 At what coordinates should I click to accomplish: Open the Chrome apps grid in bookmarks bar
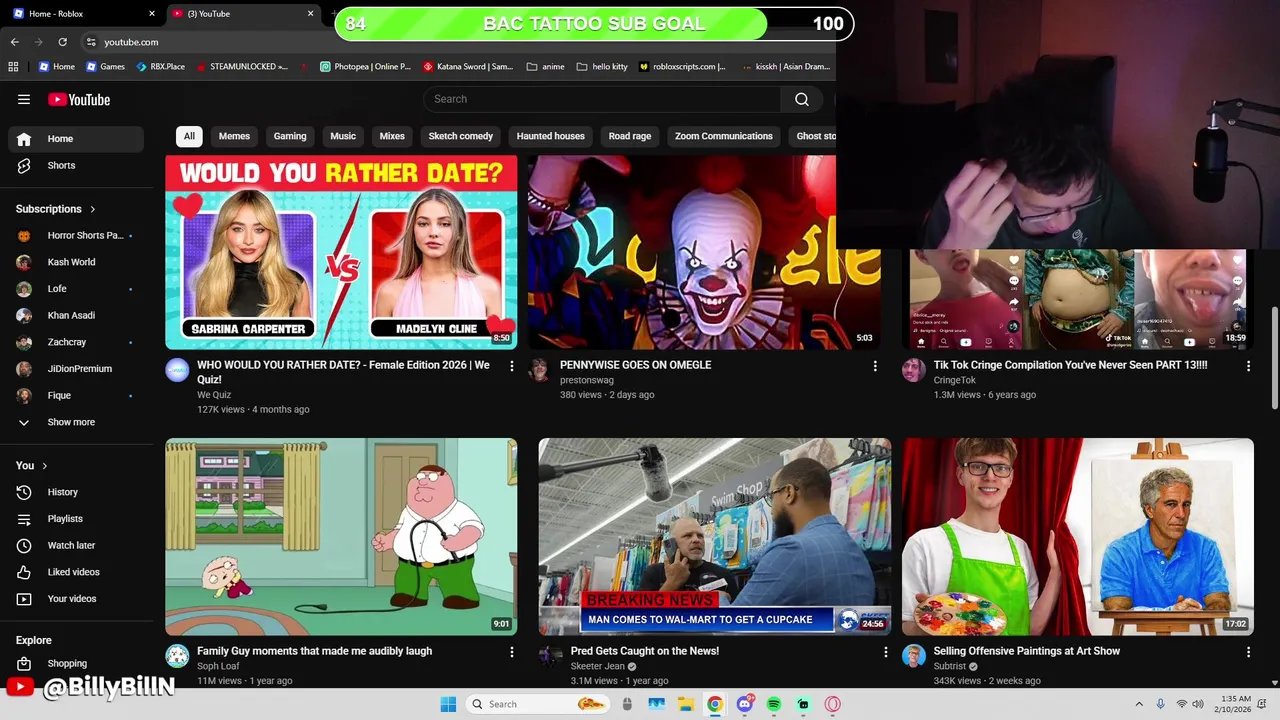click(13, 67)
